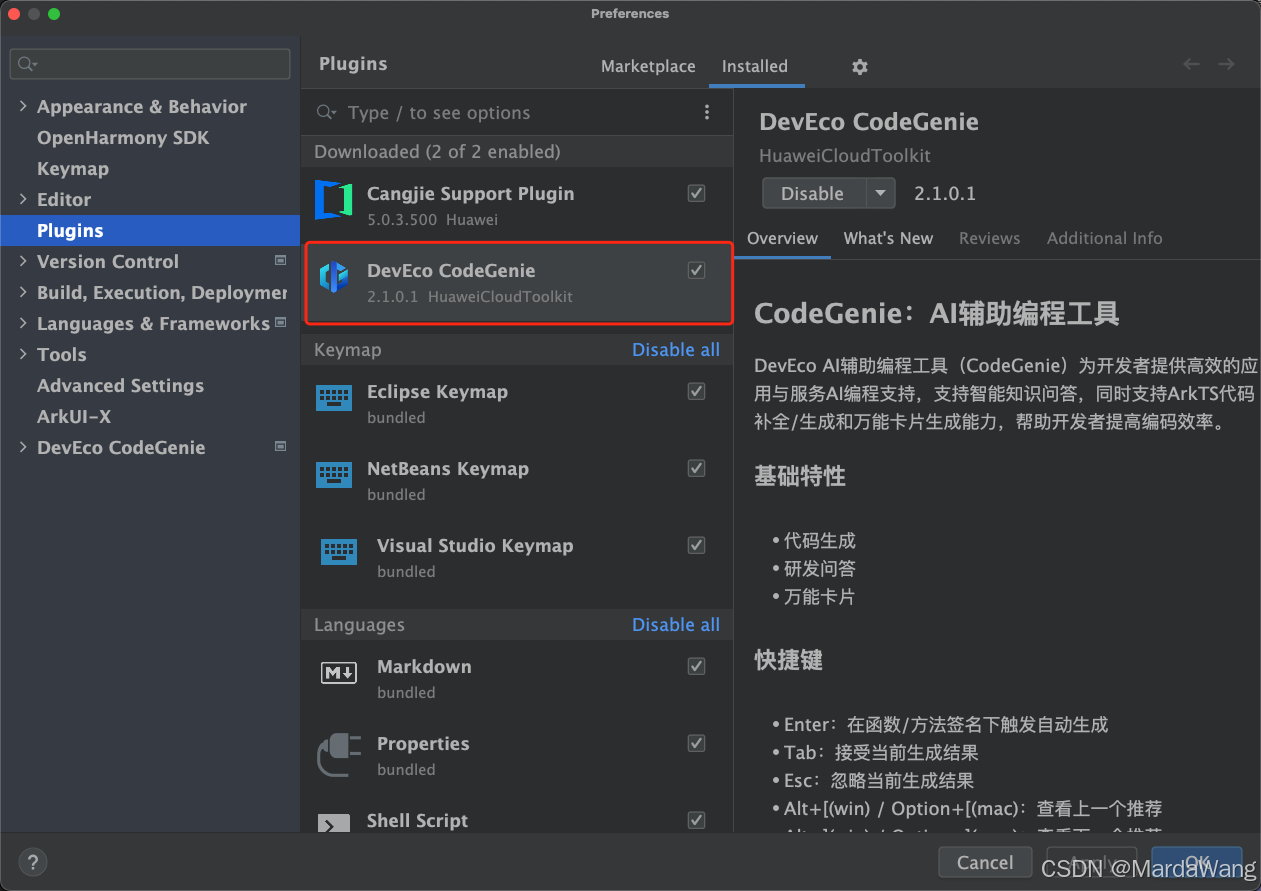Open the dropdown arrow beside Disable button
Screen dimensions: 1261x891
coord(880,193)
